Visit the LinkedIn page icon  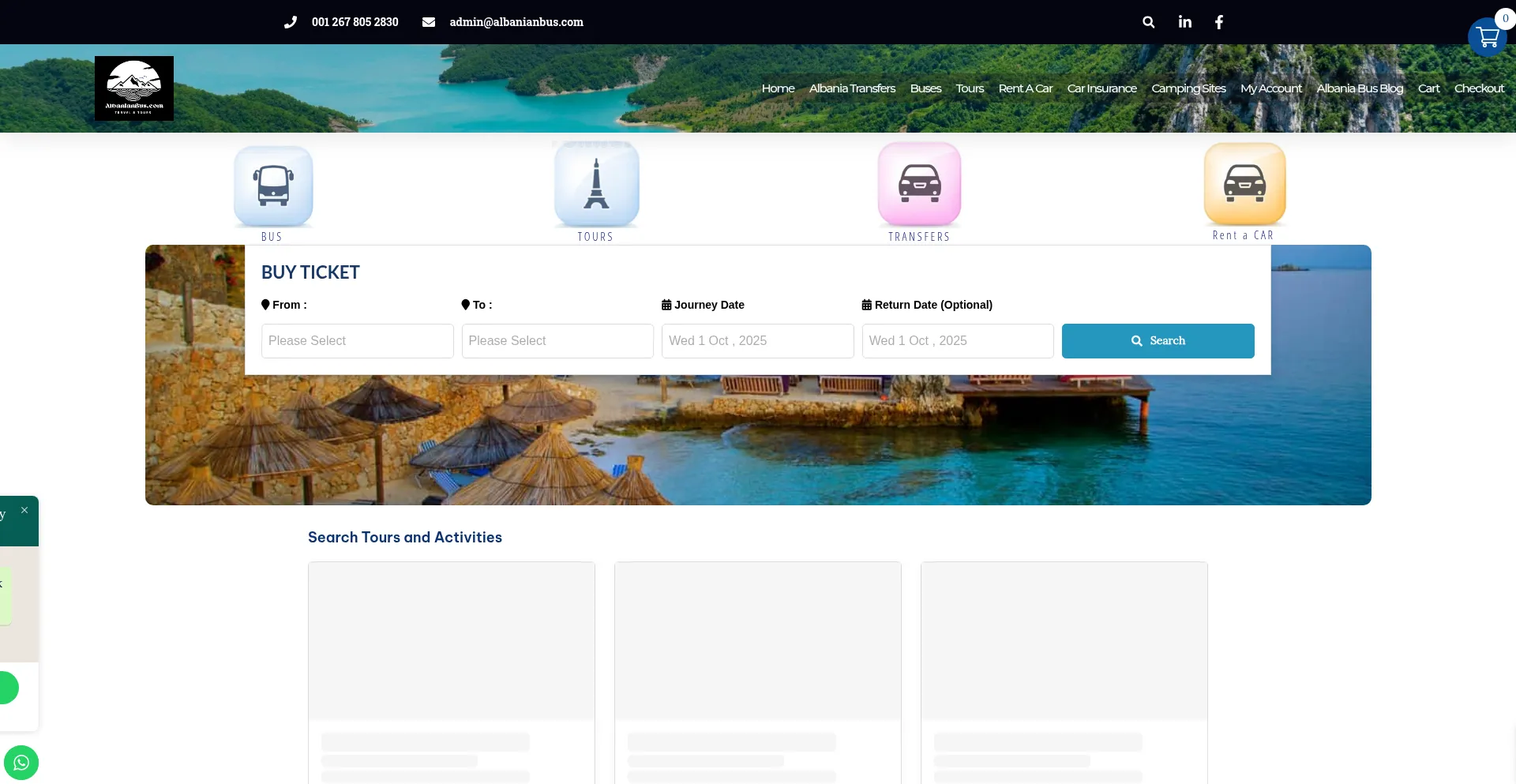(x=1184, y=22)
